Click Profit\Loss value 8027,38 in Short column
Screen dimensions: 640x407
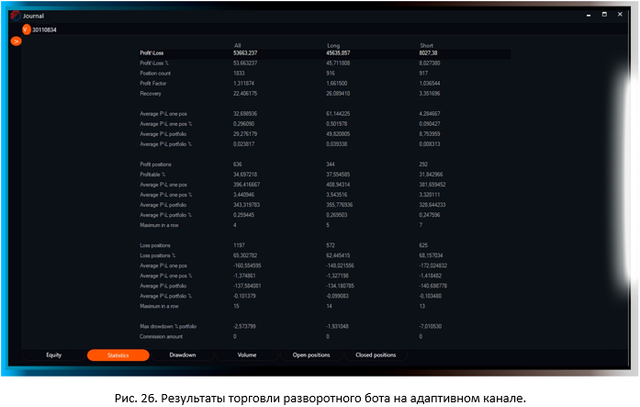pos(428,53)
